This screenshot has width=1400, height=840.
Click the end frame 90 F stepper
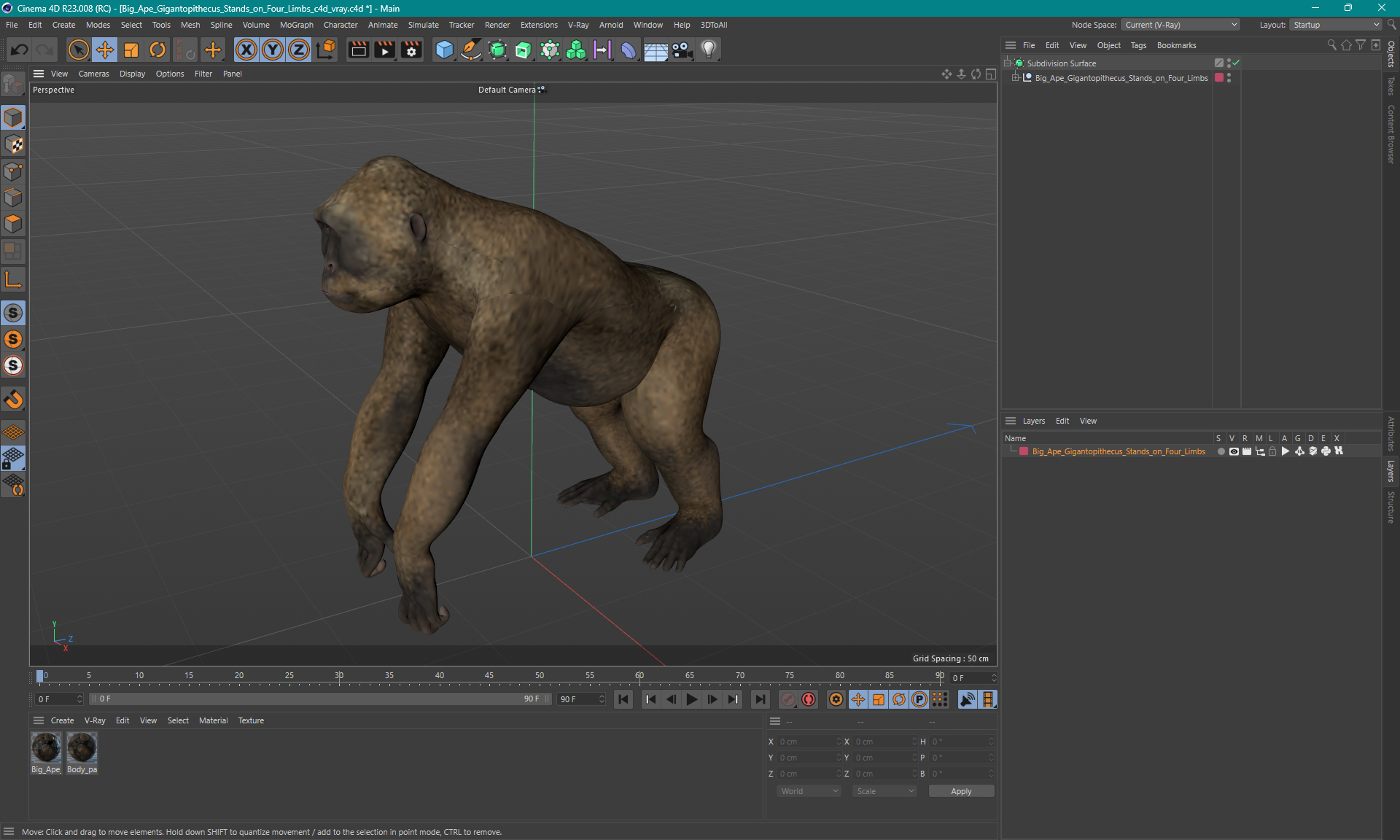click(602, 699)
